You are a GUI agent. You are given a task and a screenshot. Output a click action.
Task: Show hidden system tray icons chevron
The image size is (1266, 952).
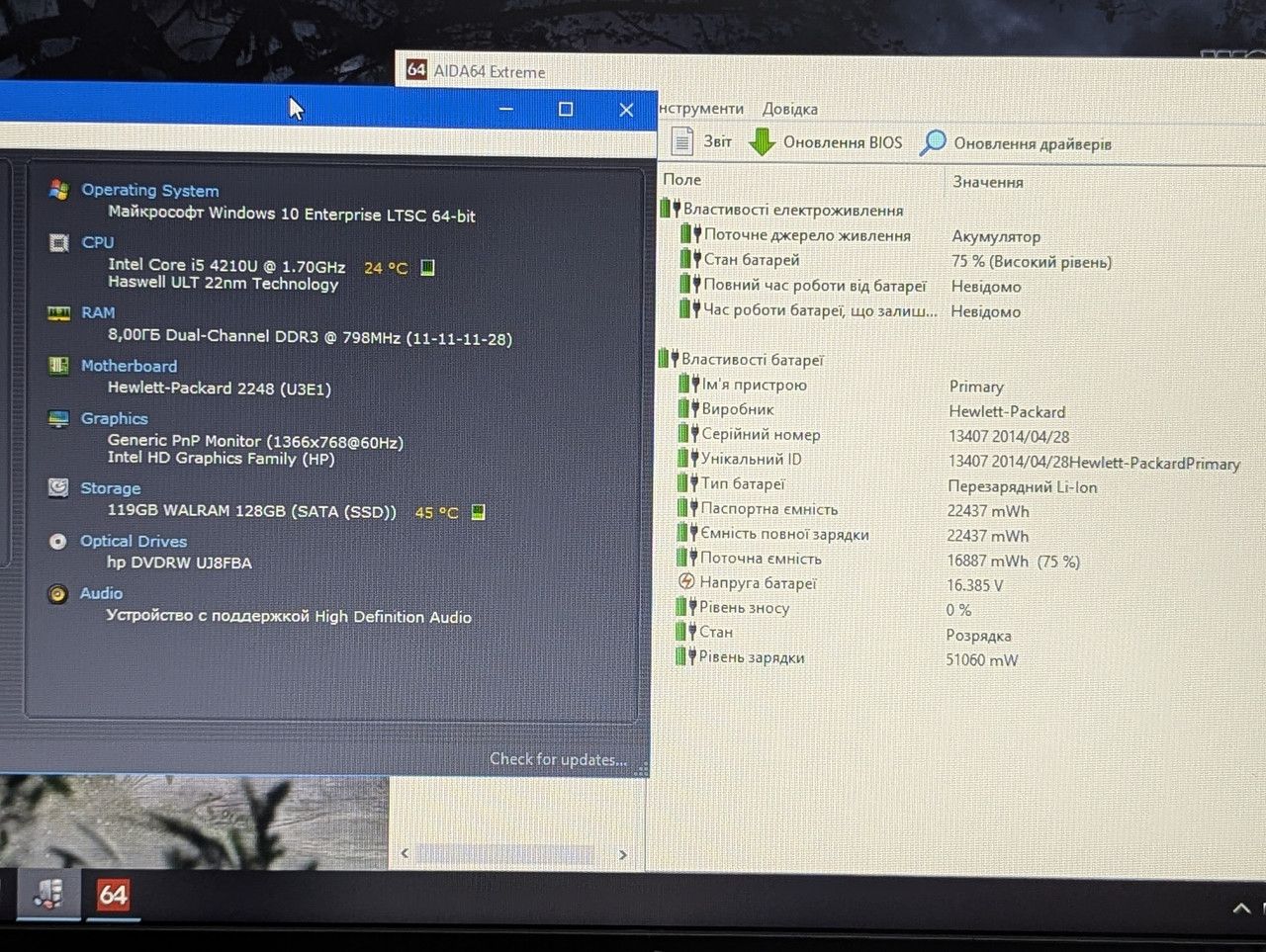click(x=1241, y=908)
